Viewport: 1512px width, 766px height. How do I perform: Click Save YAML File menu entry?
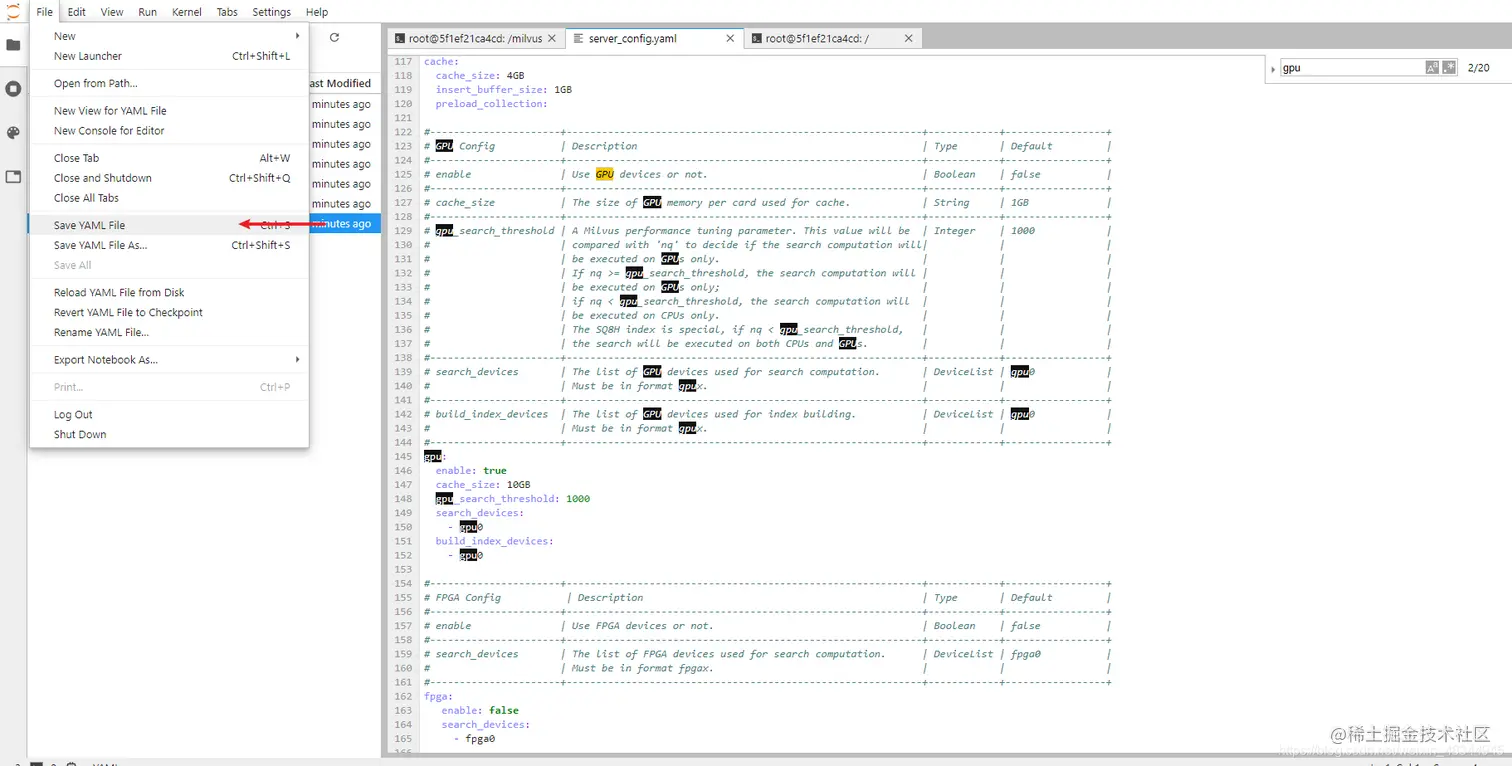click(169, 225)
